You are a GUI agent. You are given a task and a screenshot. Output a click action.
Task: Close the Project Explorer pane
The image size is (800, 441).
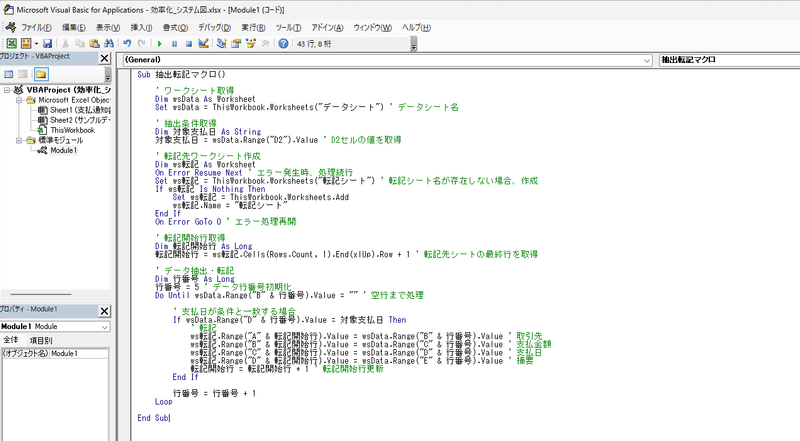pyautogui.click(x=105, y=58)
